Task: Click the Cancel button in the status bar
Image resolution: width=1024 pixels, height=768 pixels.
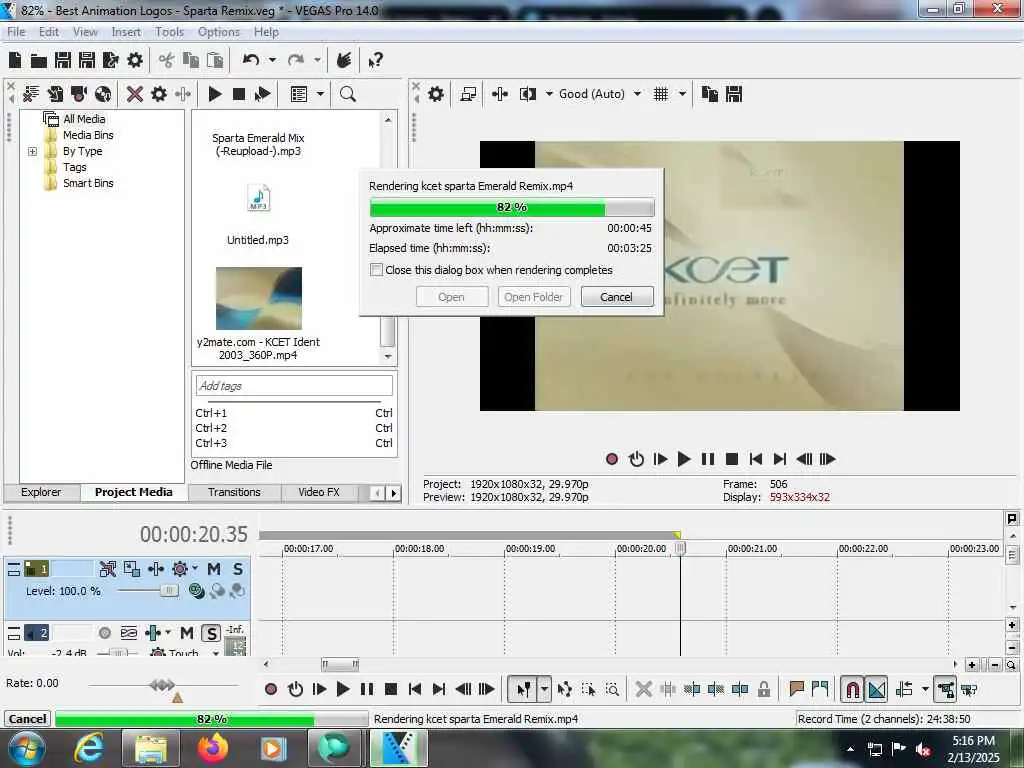Action: coord(27,719)
